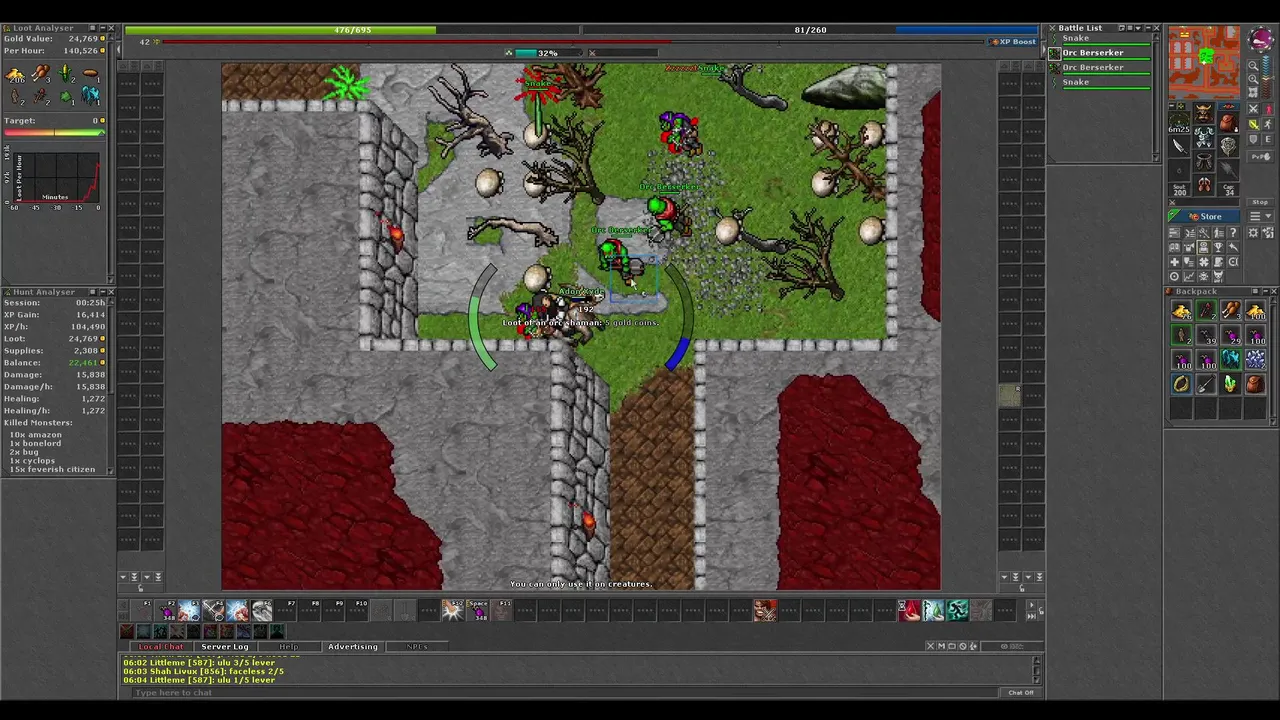Switch to Local Chat tab

[160, 647]
